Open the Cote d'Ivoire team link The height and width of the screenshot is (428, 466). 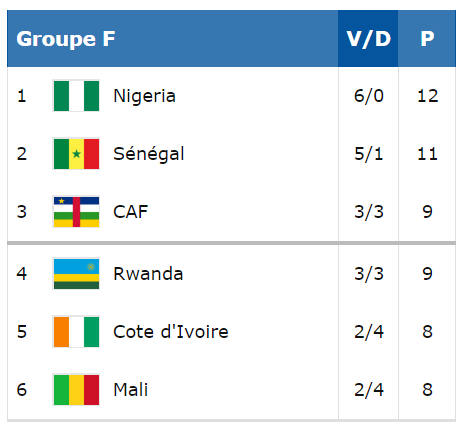pyautogui.click(x=171, y=332)
